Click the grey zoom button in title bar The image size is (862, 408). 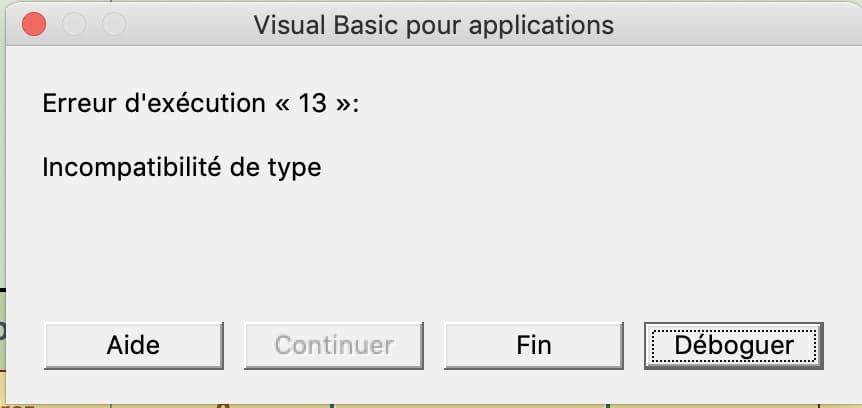[x=115, y=23]
